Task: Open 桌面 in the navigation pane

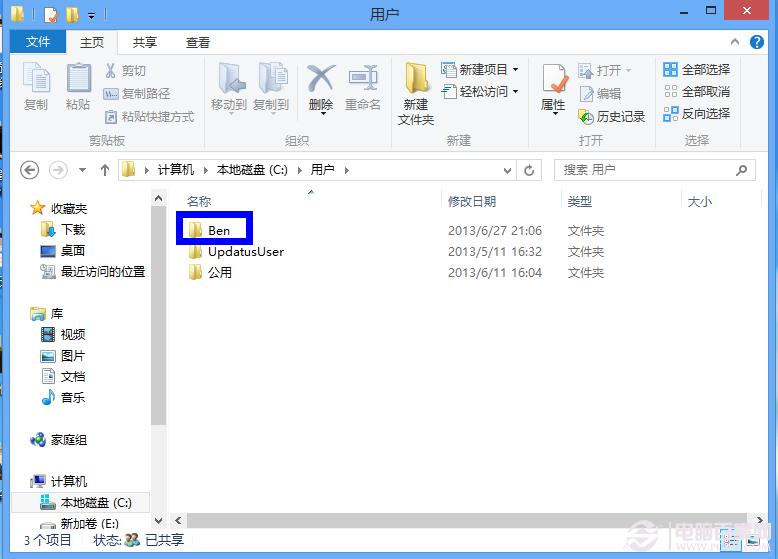Action: tap(63, 250)
